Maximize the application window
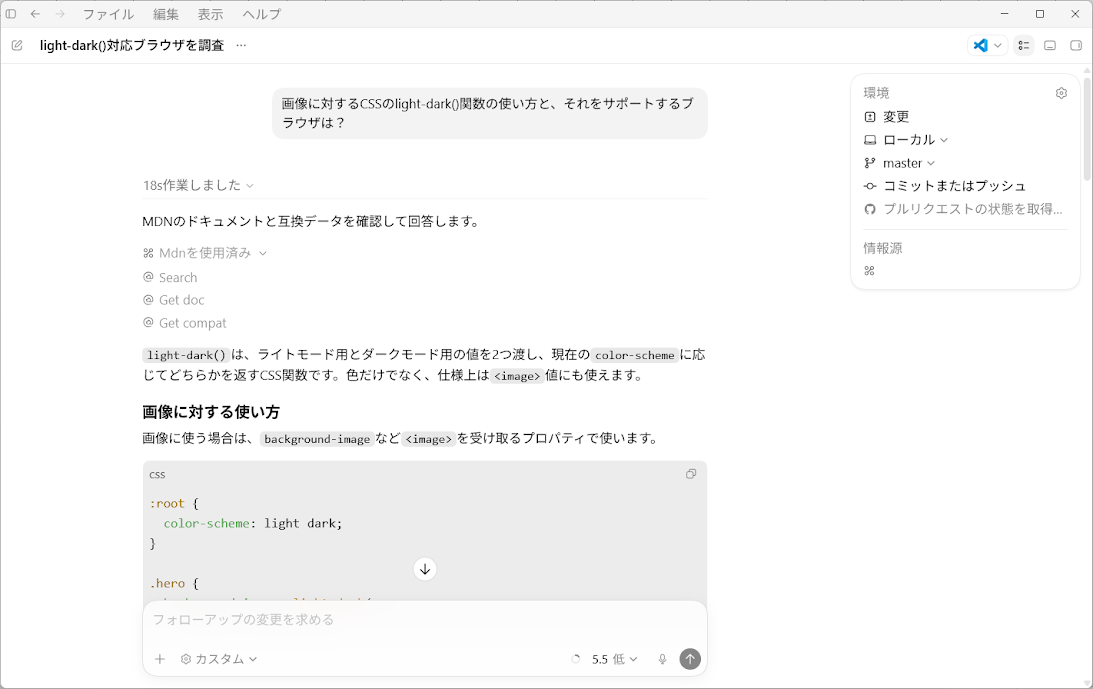Image resolution: width=1093 pixels, height=689 pixels. [1039, 14]
